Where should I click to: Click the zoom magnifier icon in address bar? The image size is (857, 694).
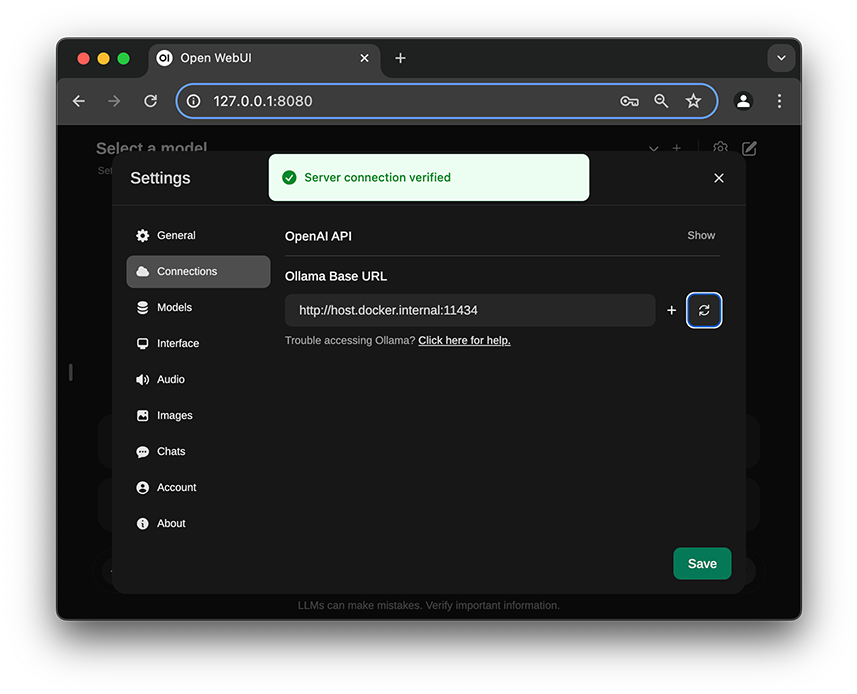(x=661, y=101)
